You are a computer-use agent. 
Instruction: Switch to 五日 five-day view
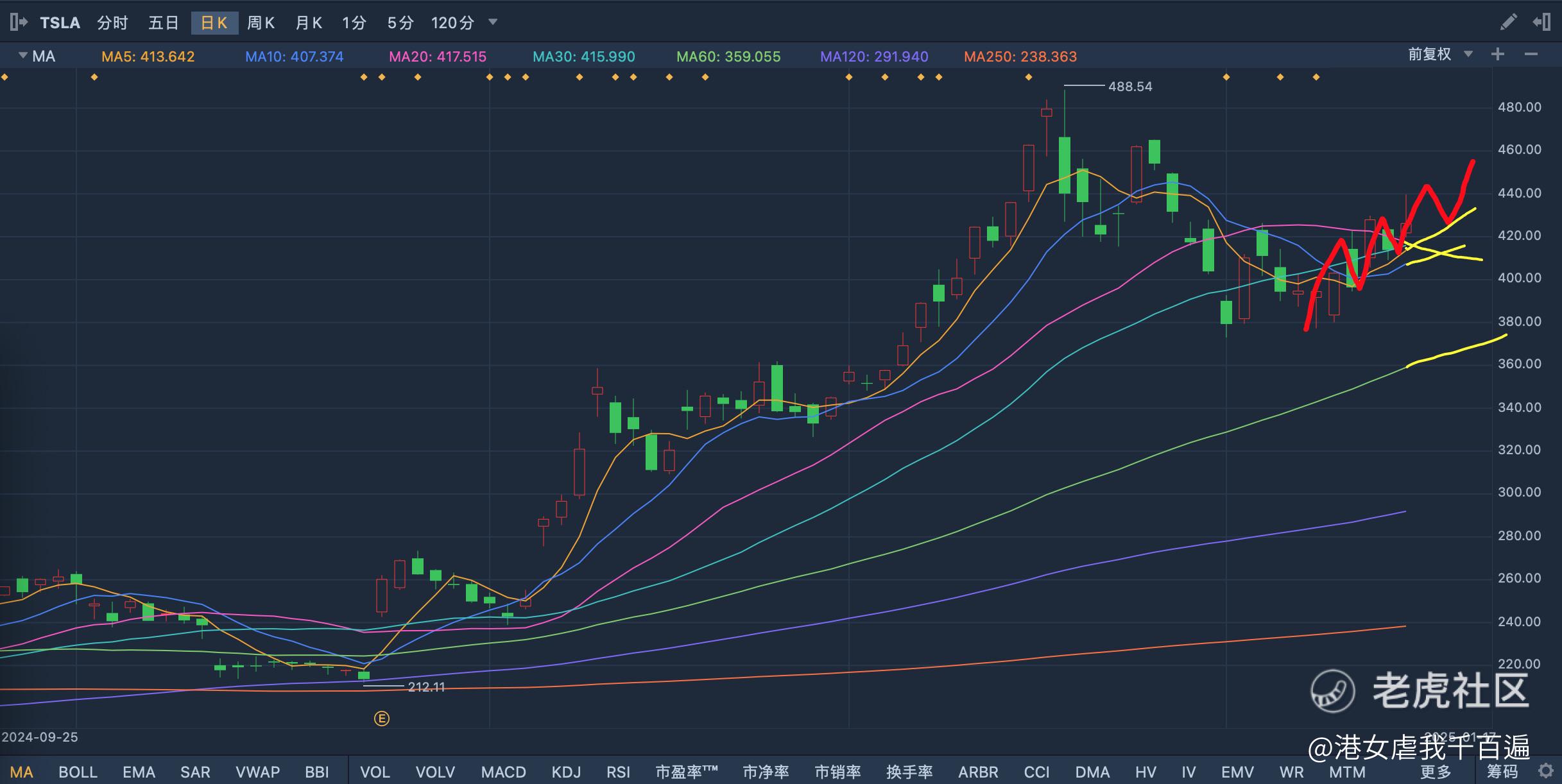tap(164, 23)
